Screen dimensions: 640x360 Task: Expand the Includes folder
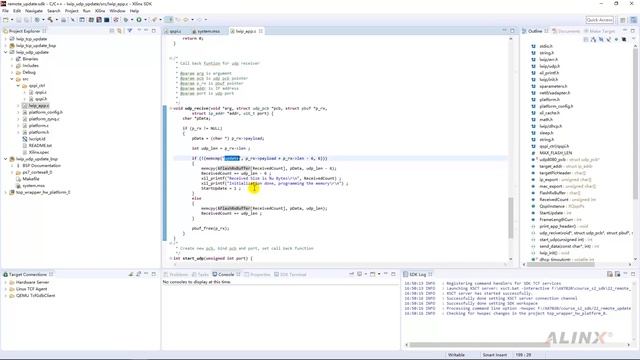tap(12, 66)
